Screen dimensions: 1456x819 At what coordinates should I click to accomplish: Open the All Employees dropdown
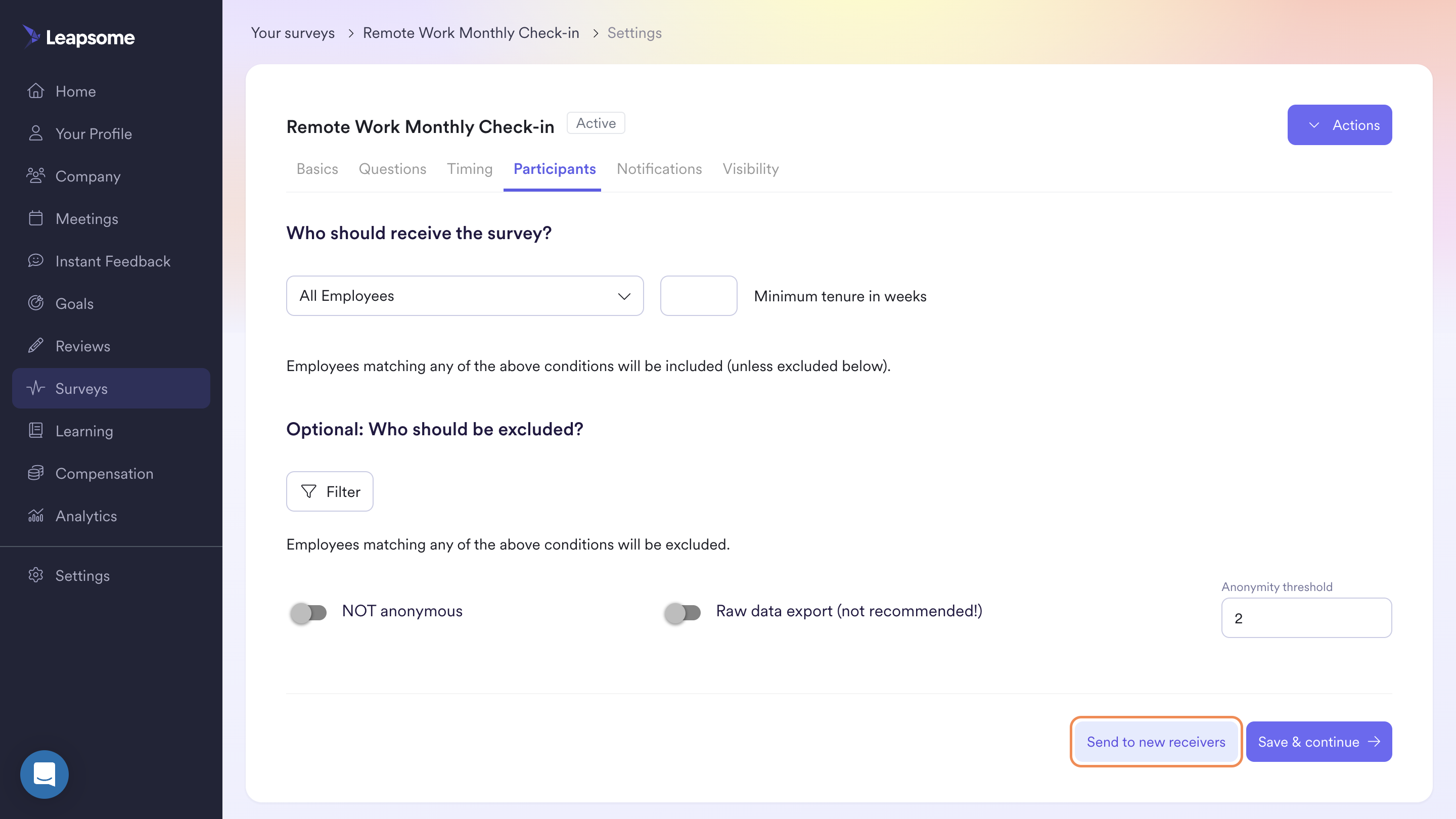point(465,296)
